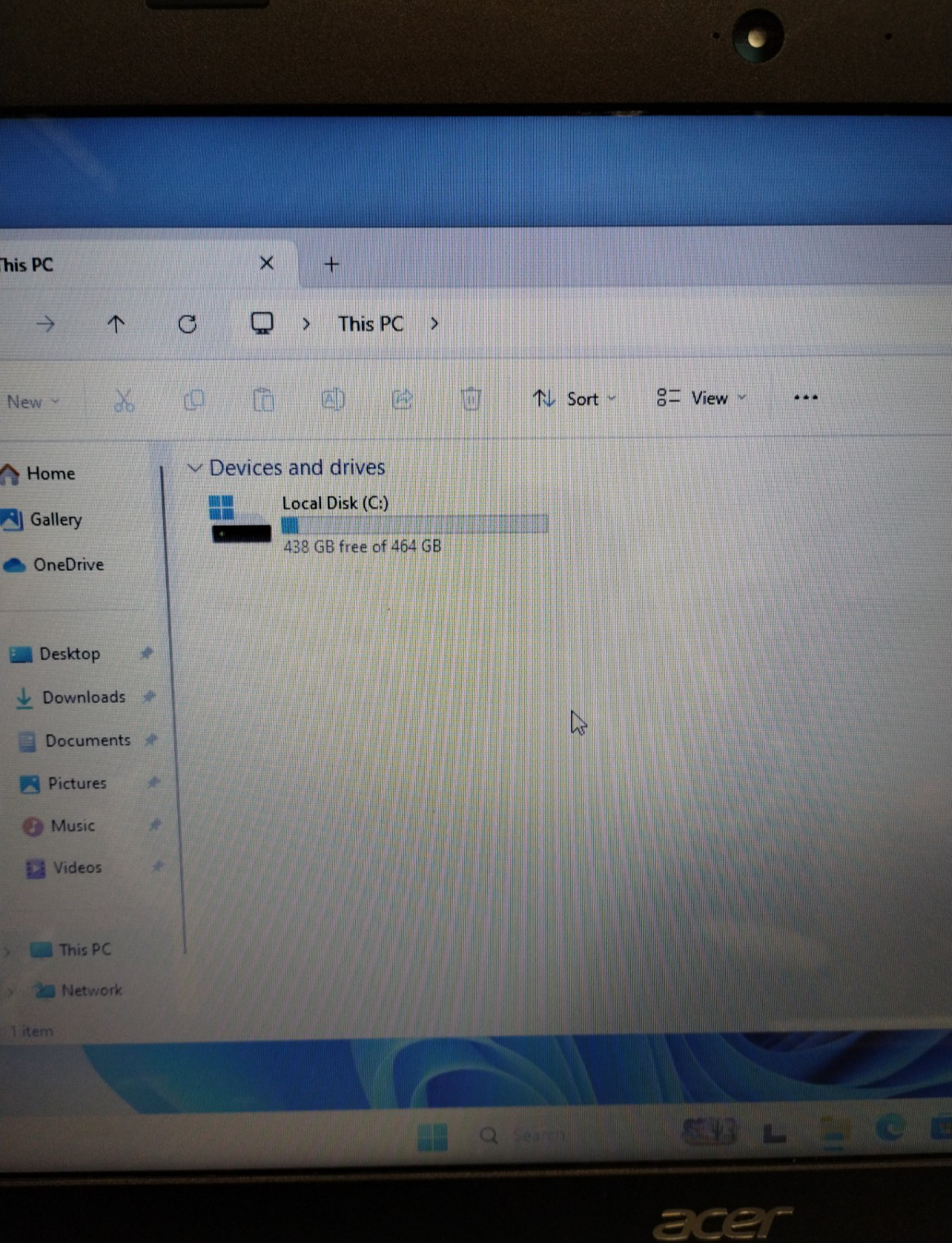Screen dimensions: 952x1243
Task: Click the Copy icon in toolbar
Action: tap(194, 400)
